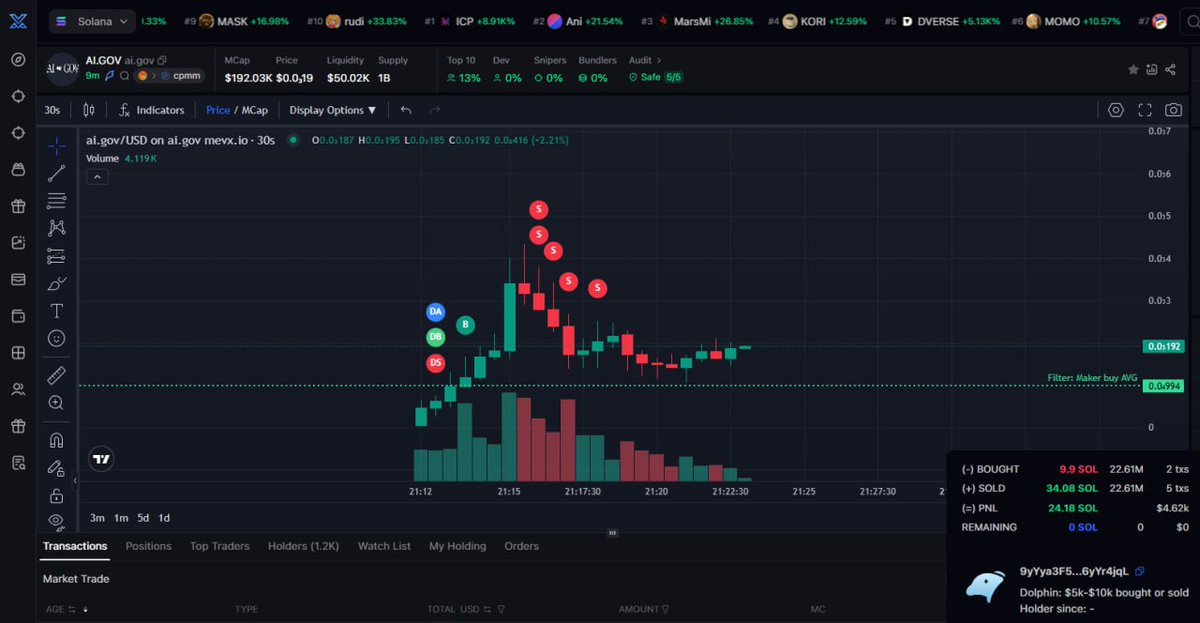1200x623 pixels.
Task: Expand the Display Options dropdown
Action: point(333,110)
